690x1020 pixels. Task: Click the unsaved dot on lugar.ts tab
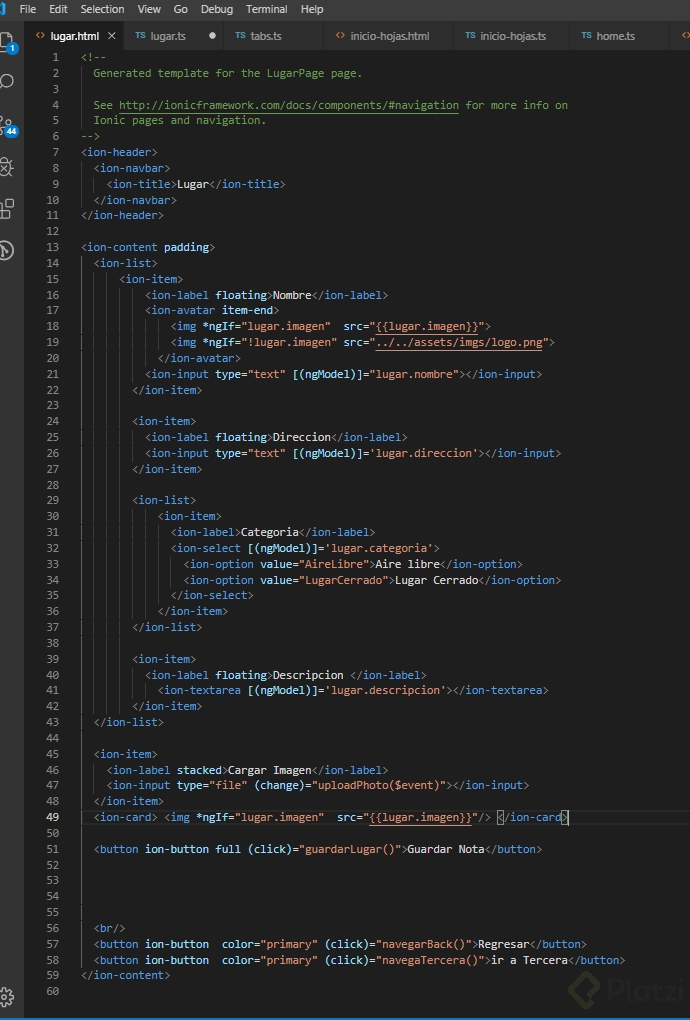[x=212, y=36]
